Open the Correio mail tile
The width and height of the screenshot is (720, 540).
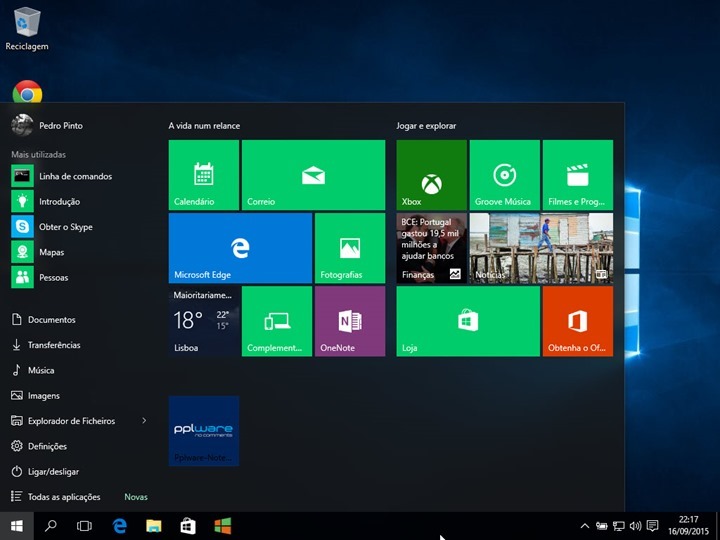(x=313, y=175)
